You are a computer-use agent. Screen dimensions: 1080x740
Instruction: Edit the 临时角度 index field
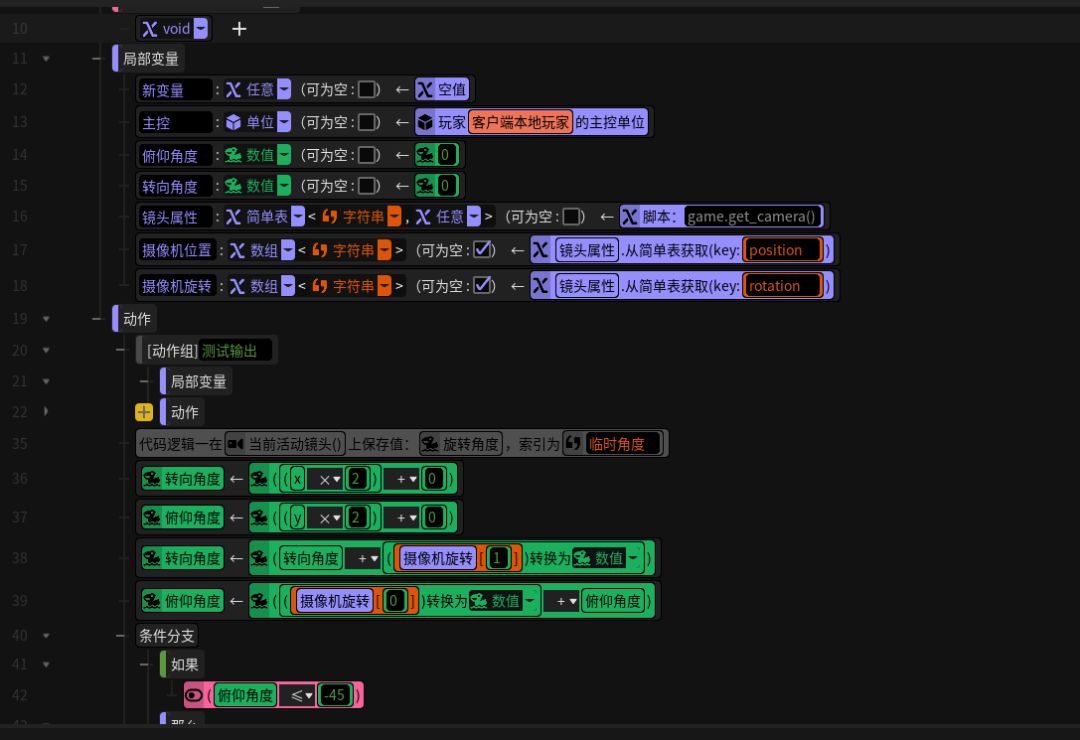tap(623, 444)
